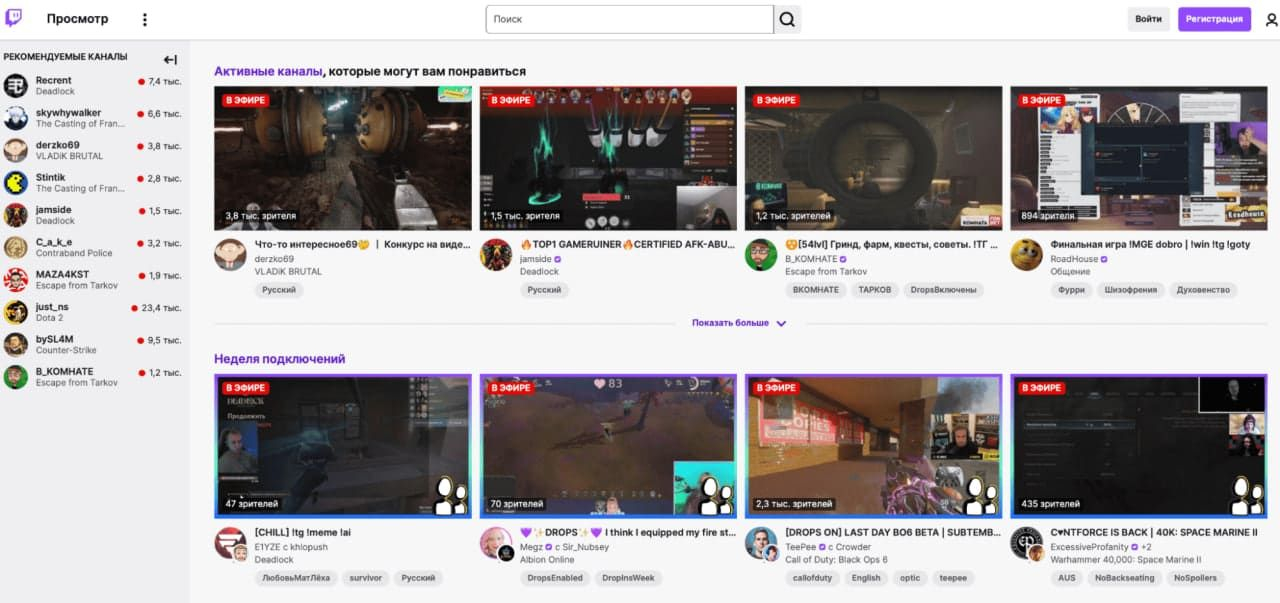Image resolution: width=1280 pixels, height=603 pixels.
Task: Open stream thumbnail with 894 зрителя
Action: (x=1138, y=158)
